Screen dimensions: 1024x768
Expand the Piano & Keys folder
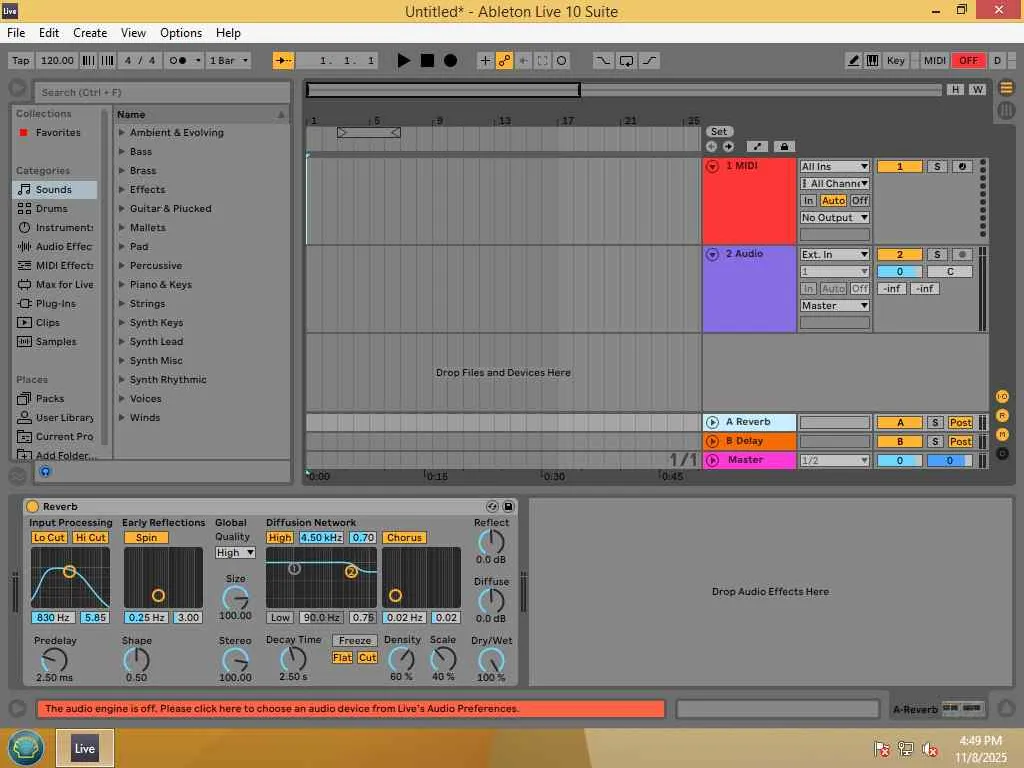pos(121,285)
